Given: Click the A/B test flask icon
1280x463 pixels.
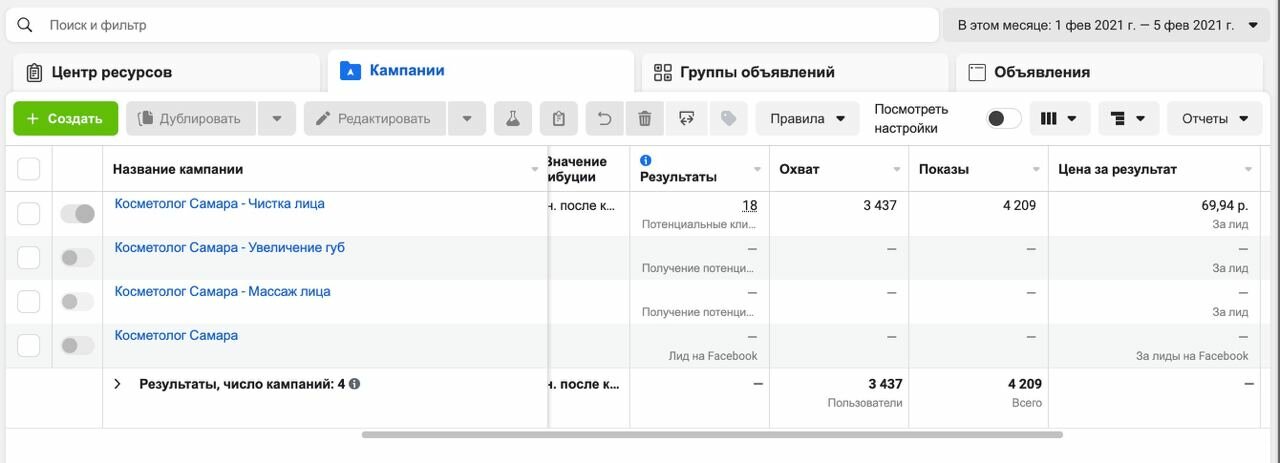Looking at the screenshot, I should [x=513, y=118].
